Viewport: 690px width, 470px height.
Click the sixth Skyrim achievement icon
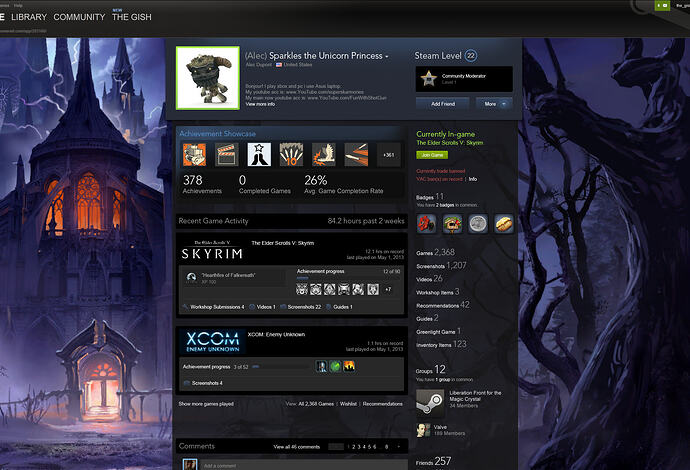373,289
